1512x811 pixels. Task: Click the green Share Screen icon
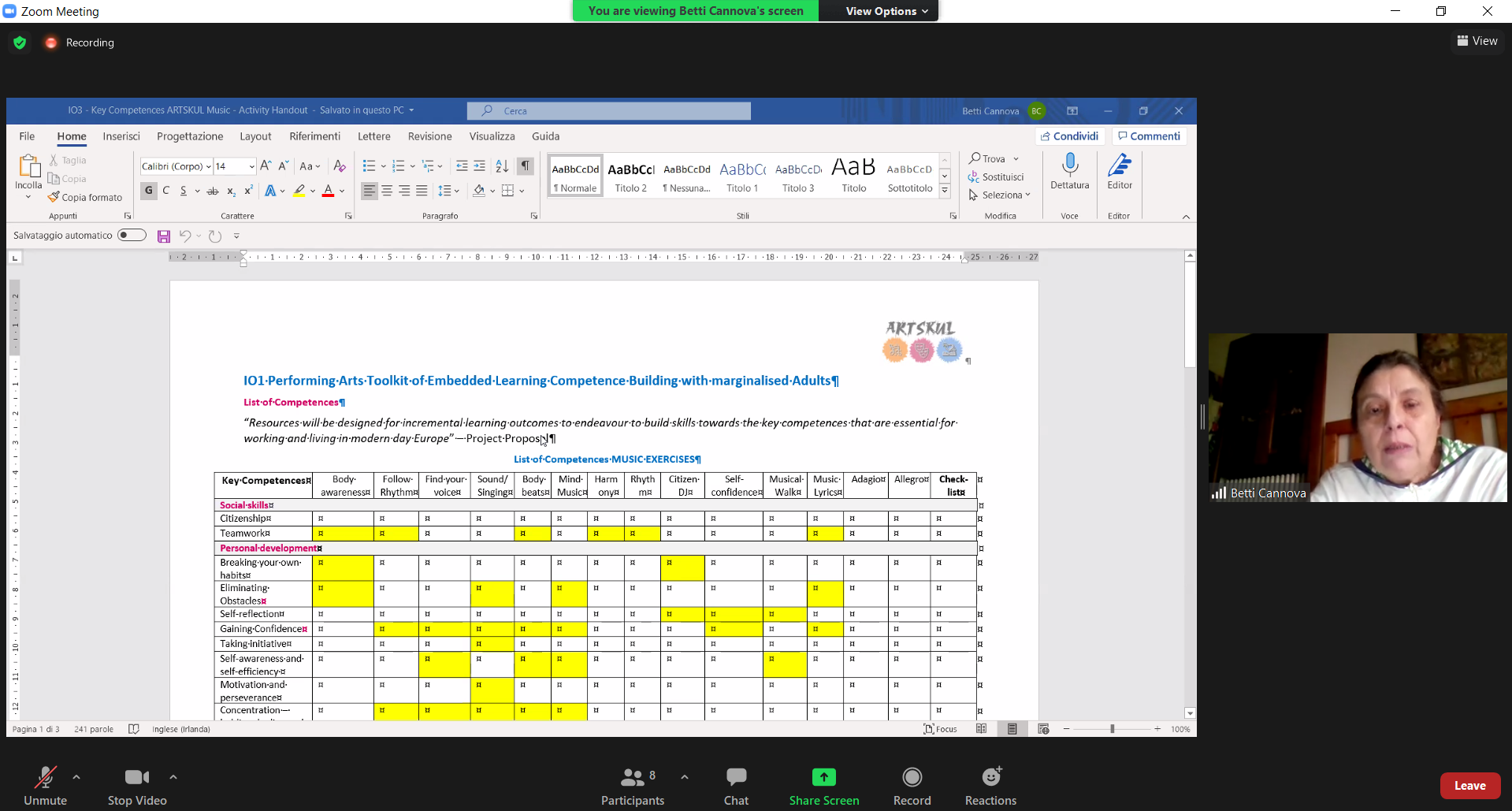tap(823, 778)
